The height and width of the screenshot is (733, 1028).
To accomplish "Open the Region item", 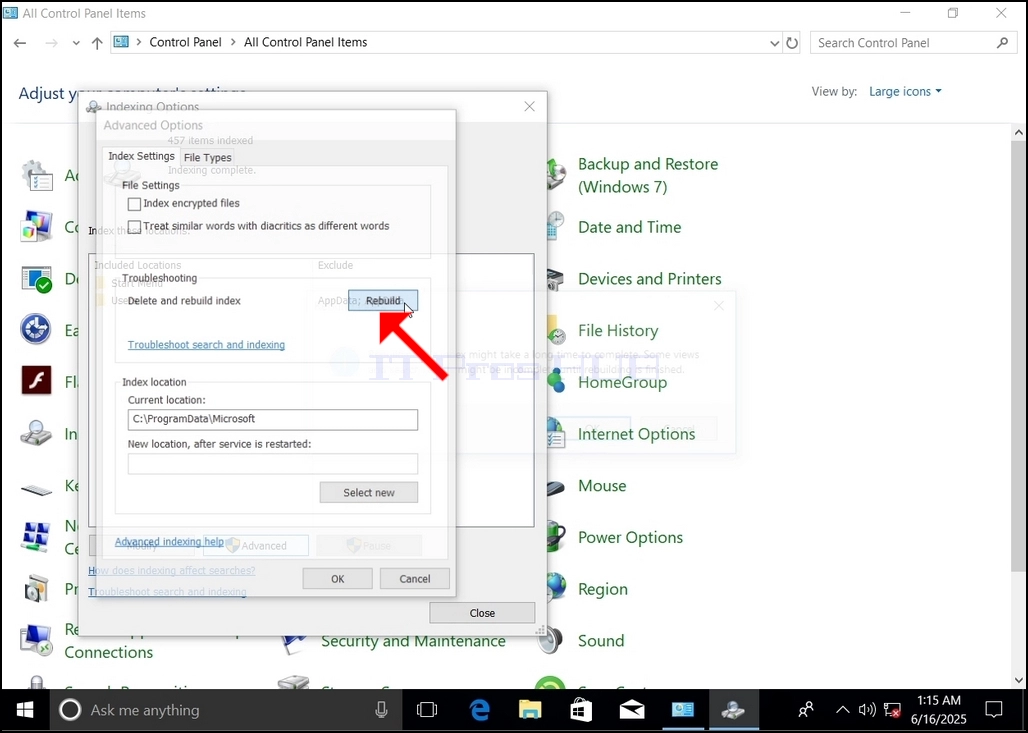I will tap(602, 589).
